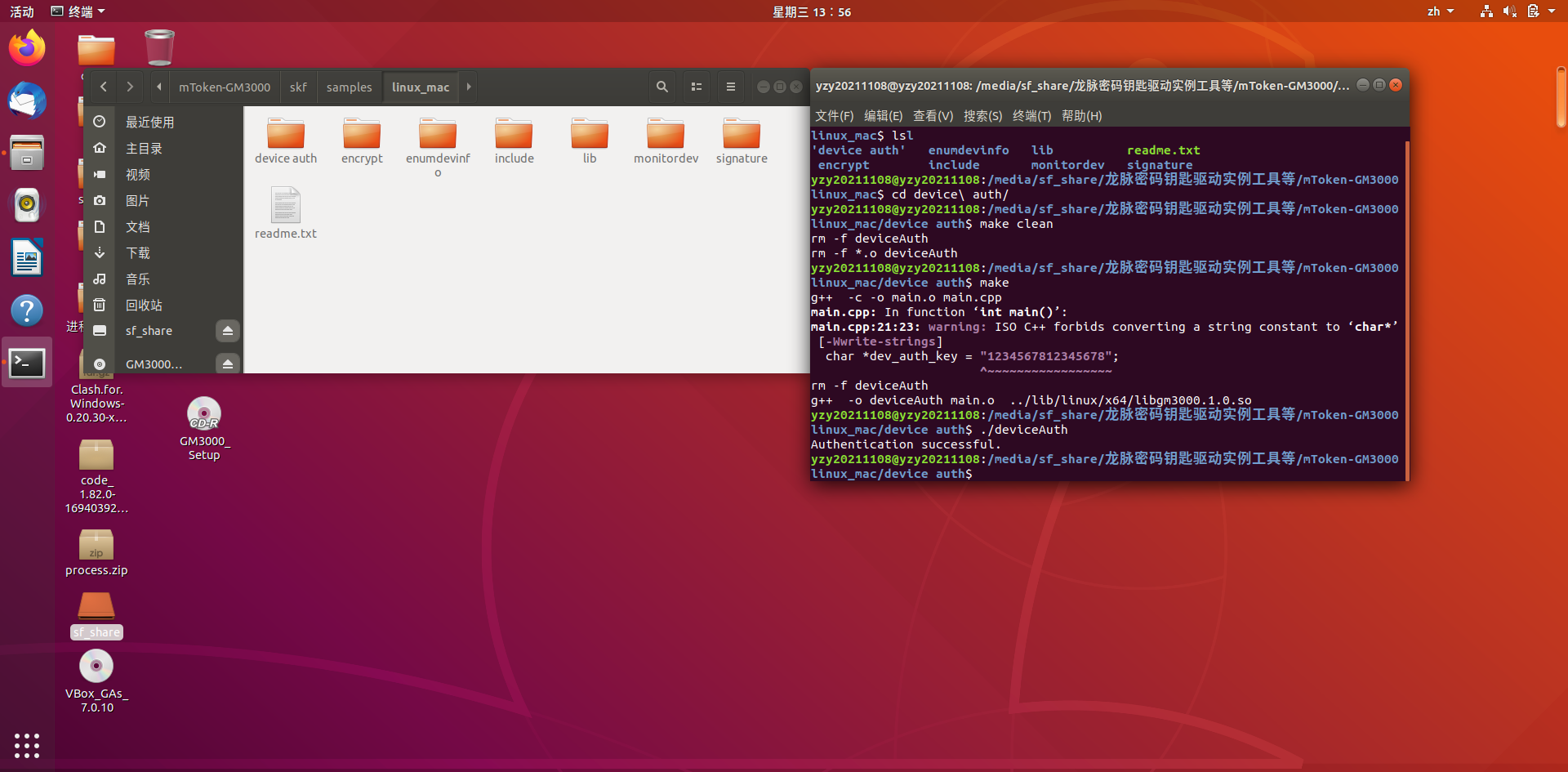
Task: Open terminal Terminal menu (终端)
Action: click(1031, 116)
